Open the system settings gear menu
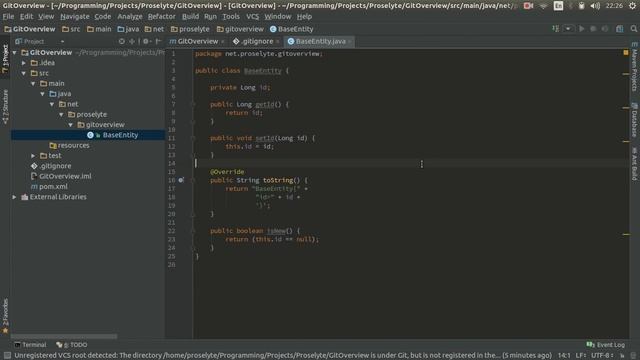The width and height of the screenshot is (640, 360). tap(632, 6)
